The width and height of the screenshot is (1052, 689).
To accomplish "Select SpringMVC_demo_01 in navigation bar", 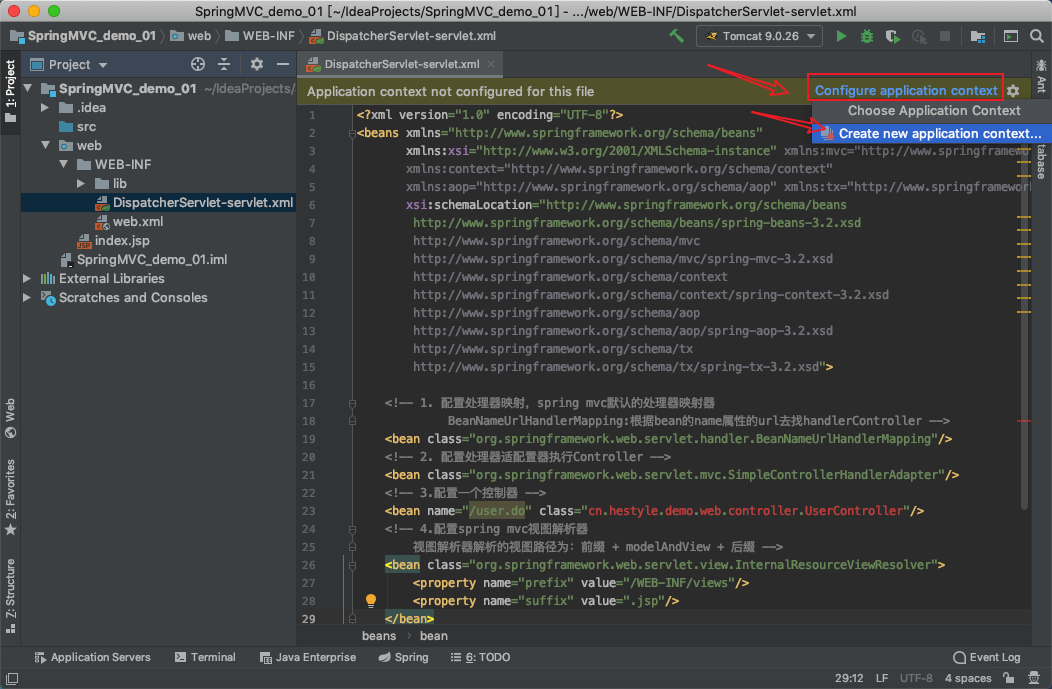I will 83,36.
